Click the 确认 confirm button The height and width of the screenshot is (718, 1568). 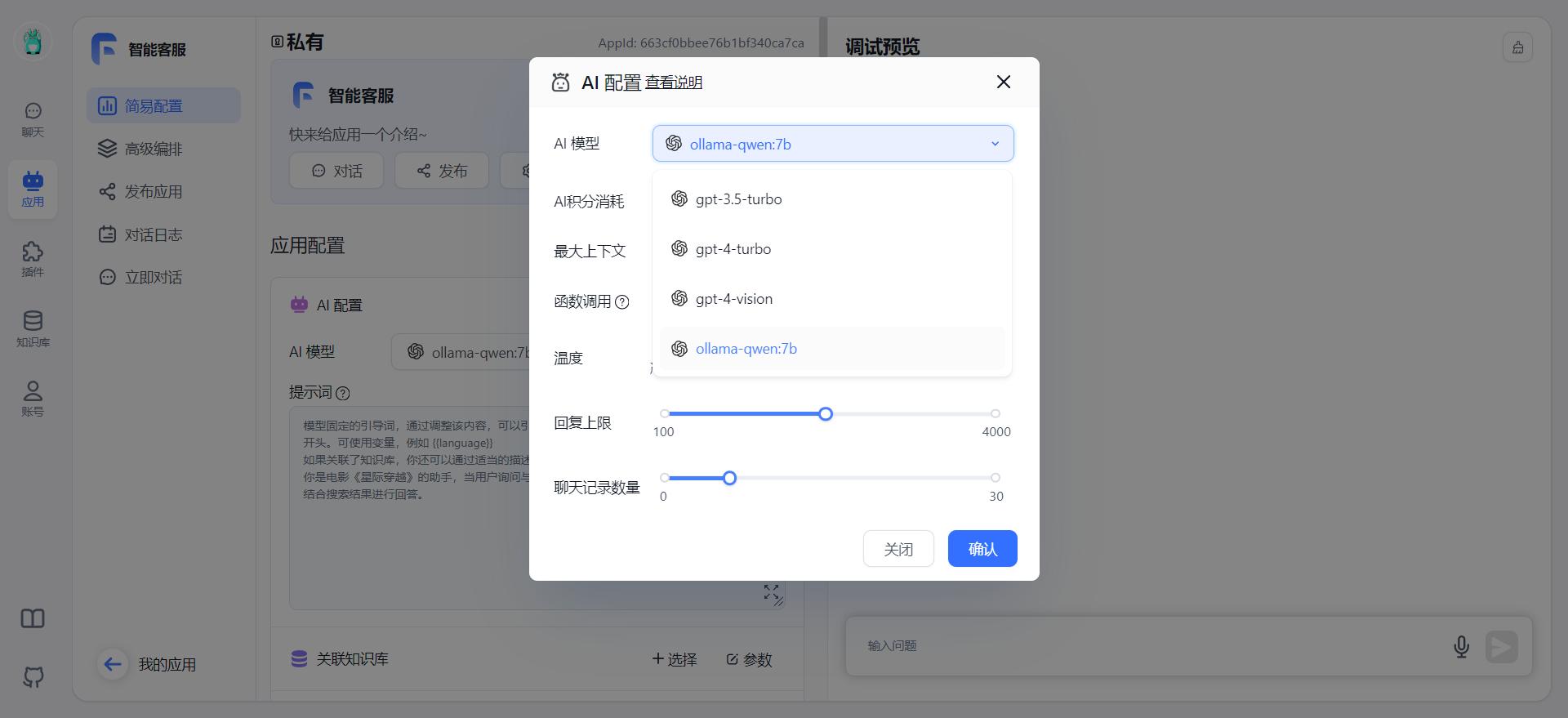[x=982, y=549]
